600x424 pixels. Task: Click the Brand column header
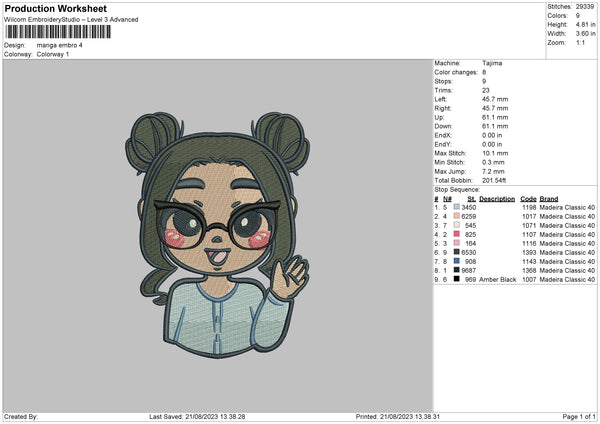click(x=549, y=199)
